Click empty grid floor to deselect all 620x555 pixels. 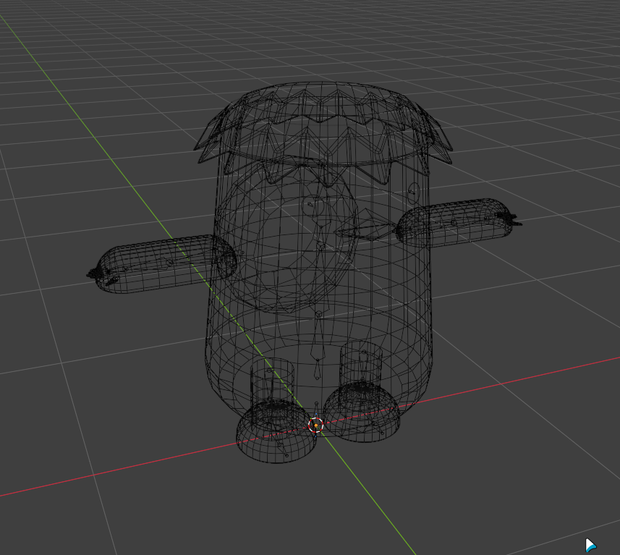pos(514,474)
